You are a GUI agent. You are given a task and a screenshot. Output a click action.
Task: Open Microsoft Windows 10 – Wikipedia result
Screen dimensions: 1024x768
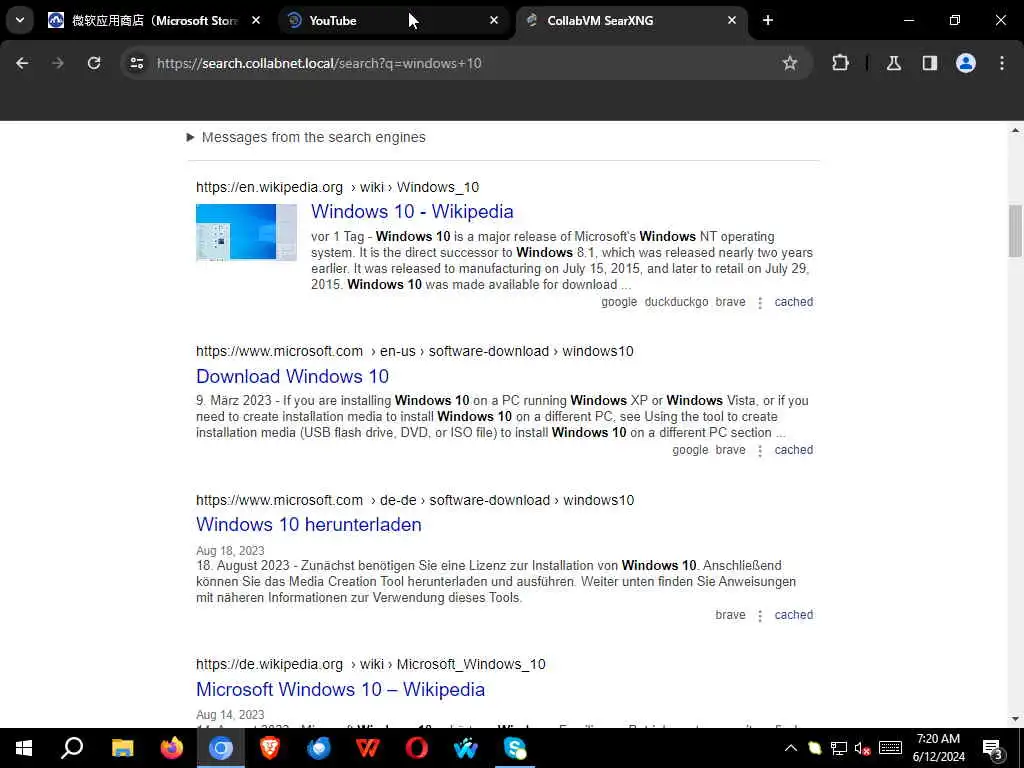340,690
